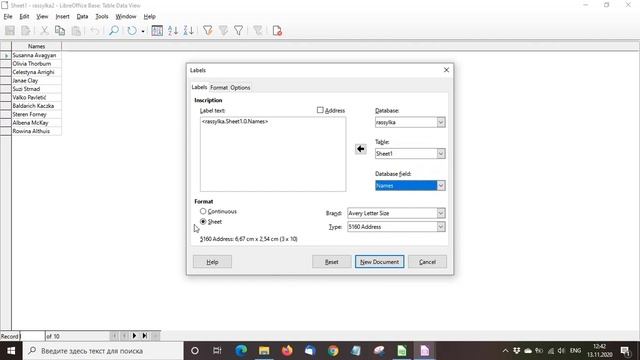Viewport: 640px width, 360px height.
Task: Click the arrow to insert database field
Action: tap(360, 149)
